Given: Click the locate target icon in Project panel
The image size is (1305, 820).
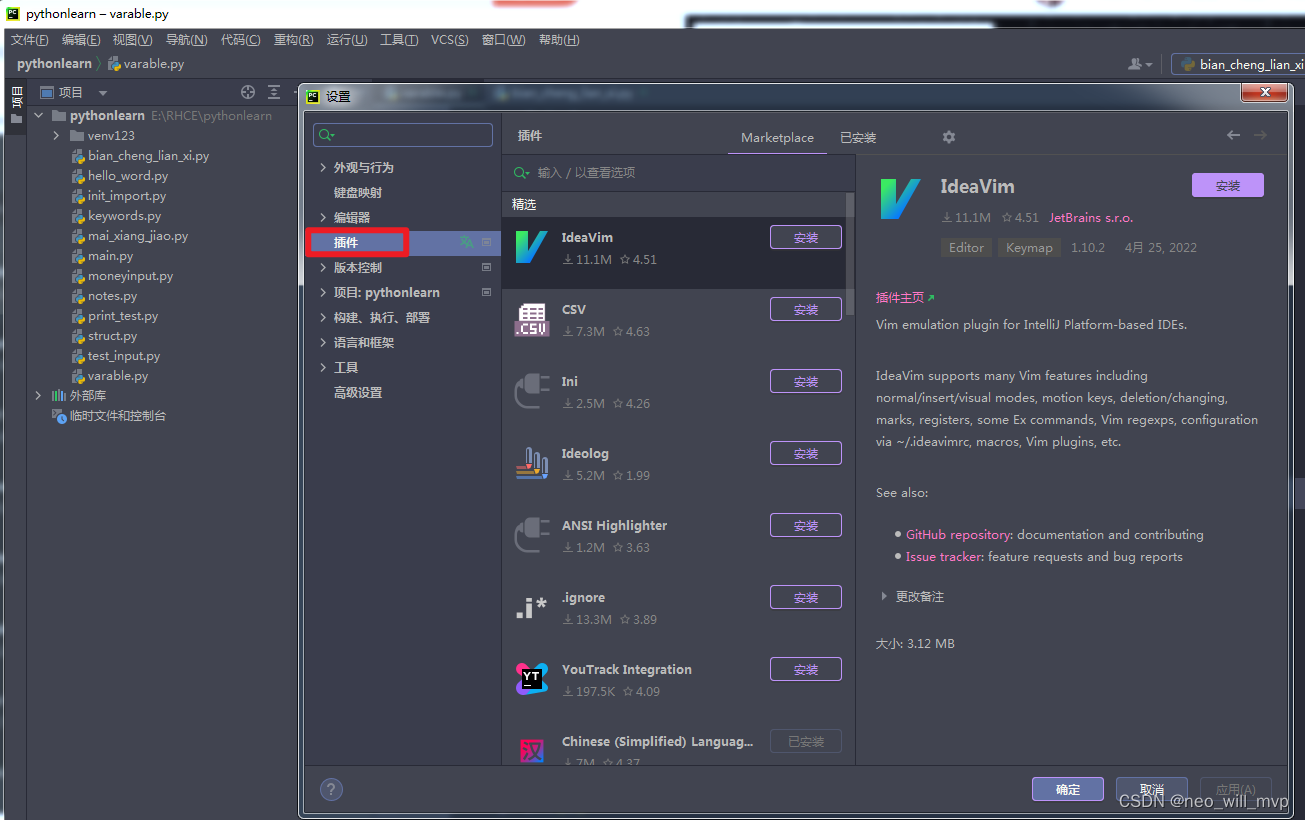Looking at the screenshot, I should point(248,92).
